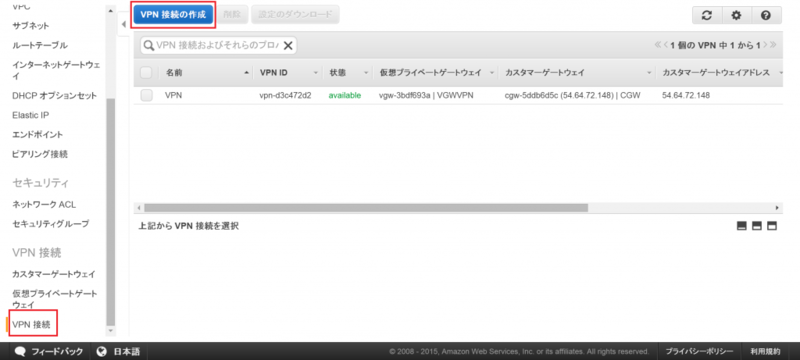Click the vpn-d3c472d2 ID cell
The width and height of the screenshot is (800, 360).
(x=286, y=95)
